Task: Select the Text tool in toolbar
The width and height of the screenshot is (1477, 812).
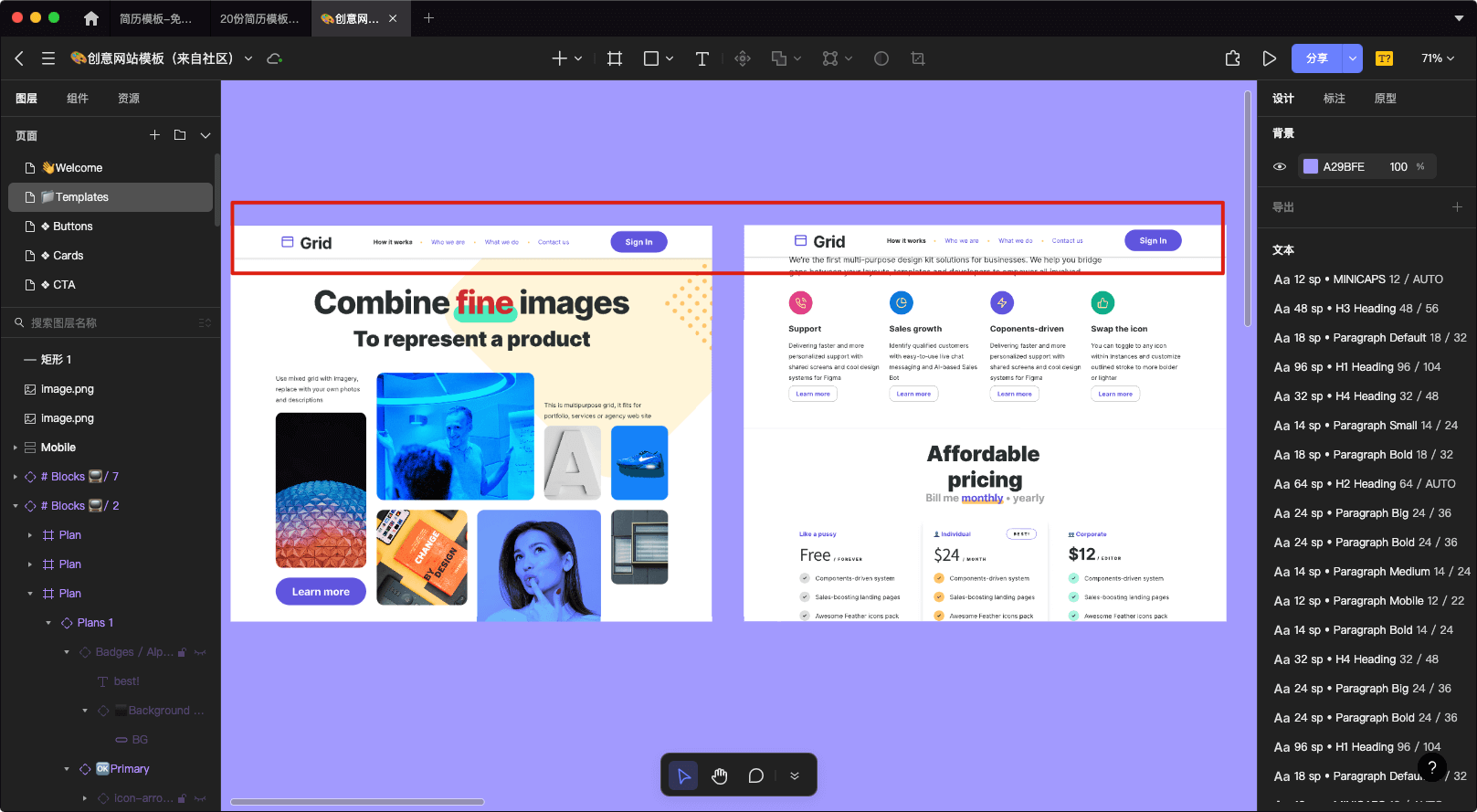Action: [x=702, y=58]
